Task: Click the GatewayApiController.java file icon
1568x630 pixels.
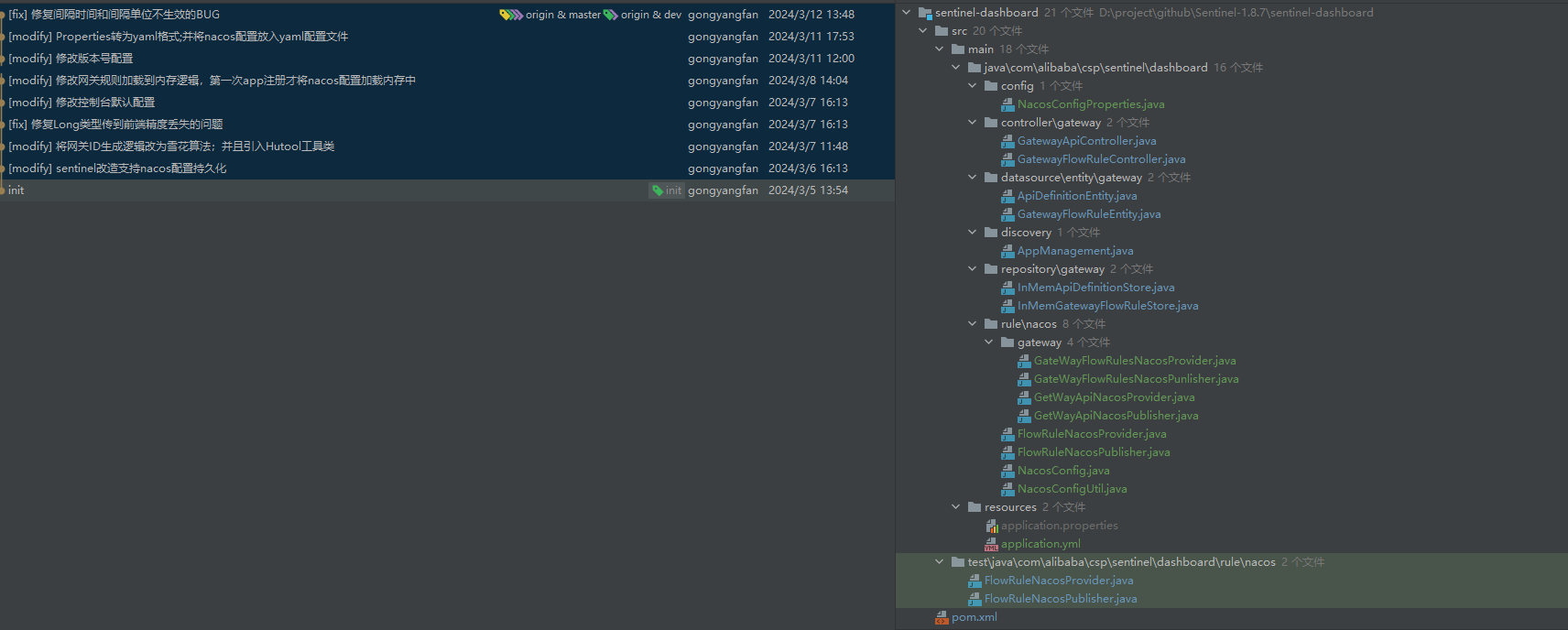Action: 1007,141
